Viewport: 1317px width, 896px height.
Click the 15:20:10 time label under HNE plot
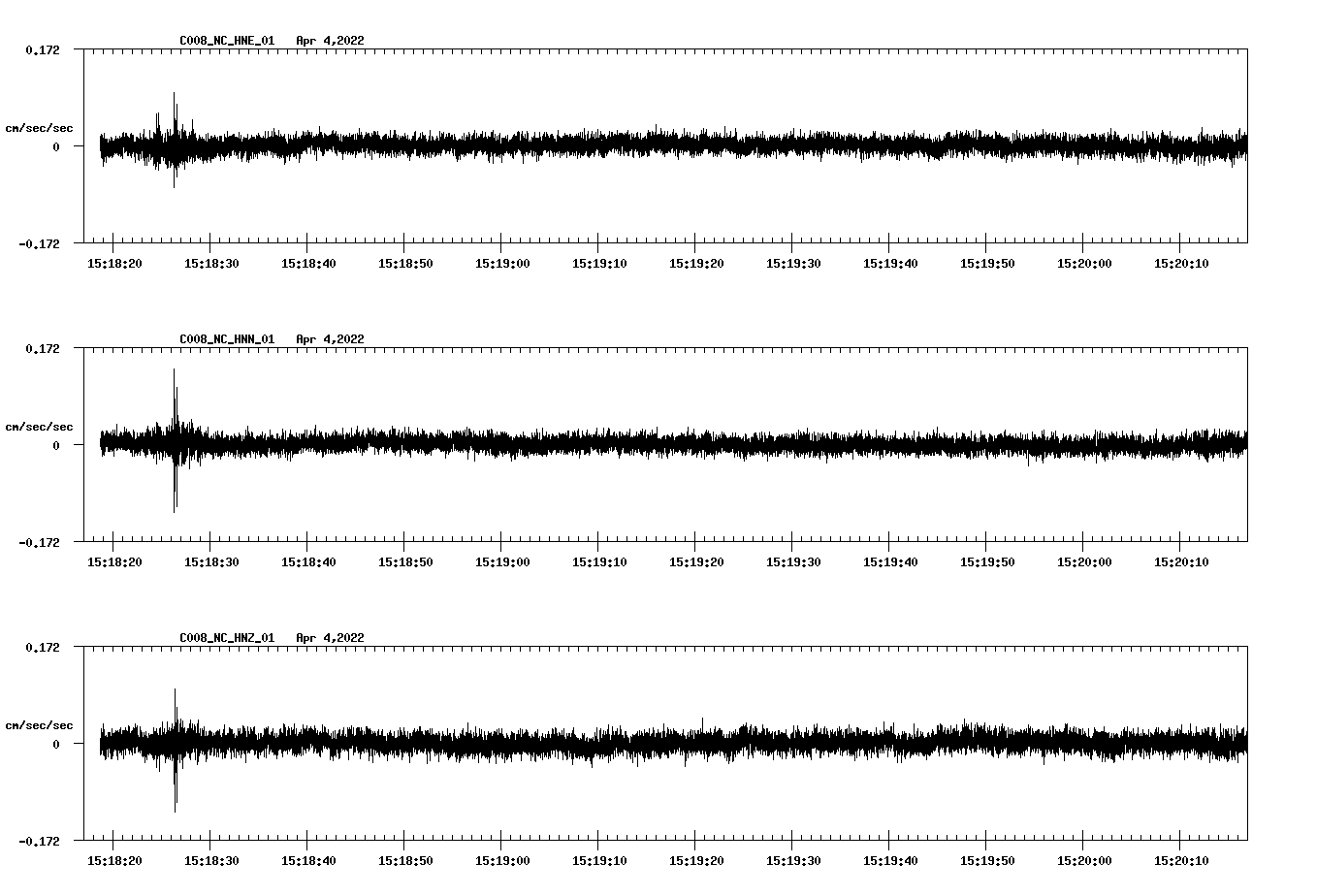1181,264
